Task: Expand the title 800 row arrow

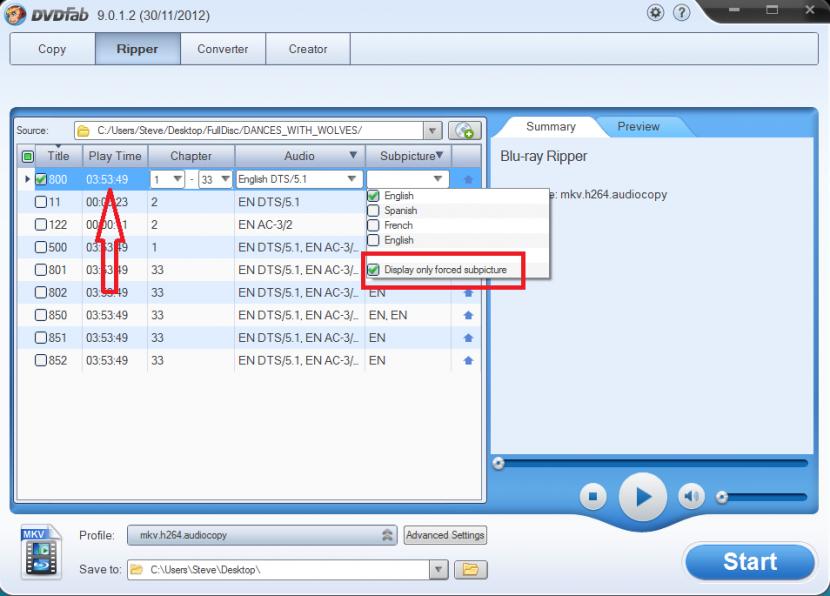Action: click(27, 179)
